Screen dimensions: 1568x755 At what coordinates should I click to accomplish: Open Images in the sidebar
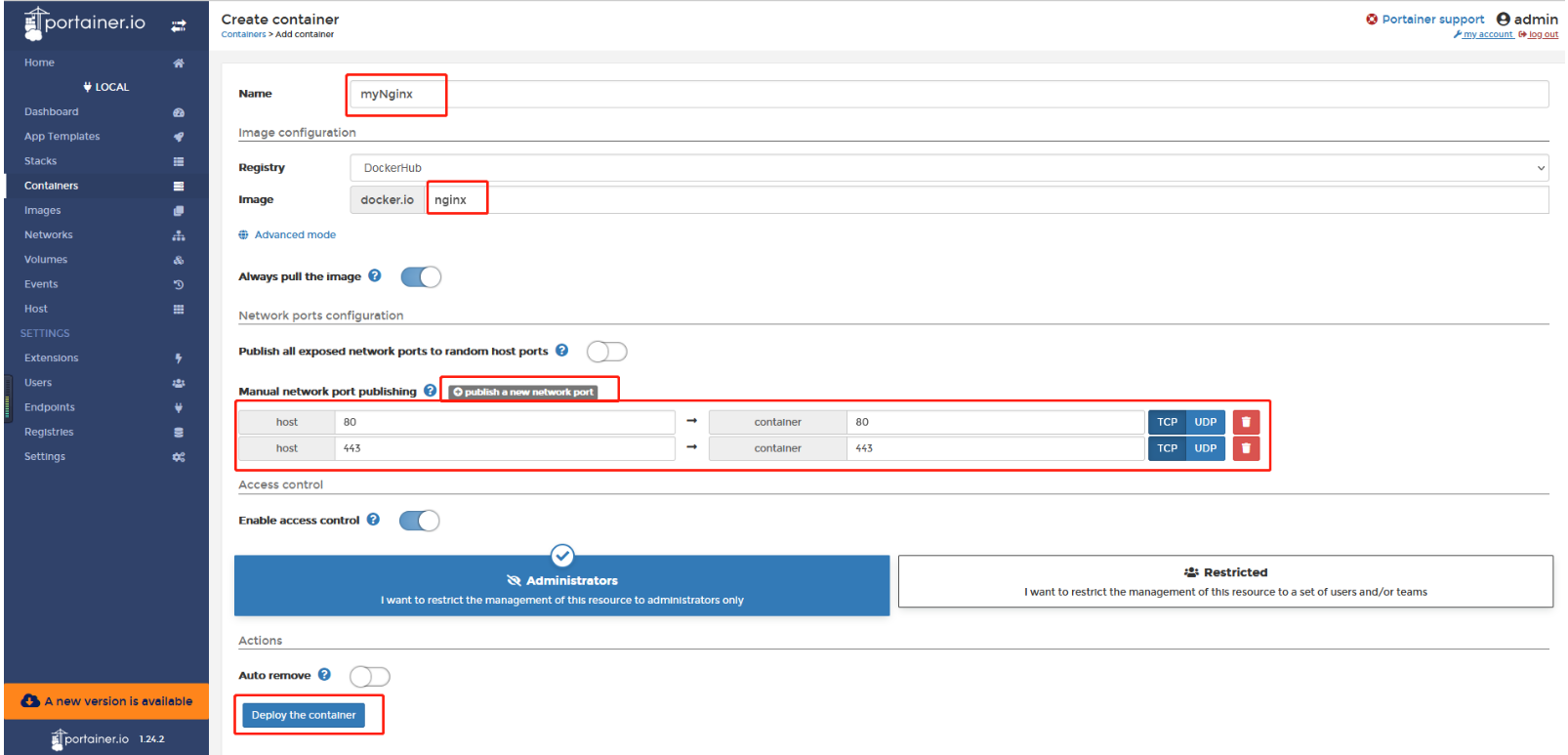tap(43, 210)
